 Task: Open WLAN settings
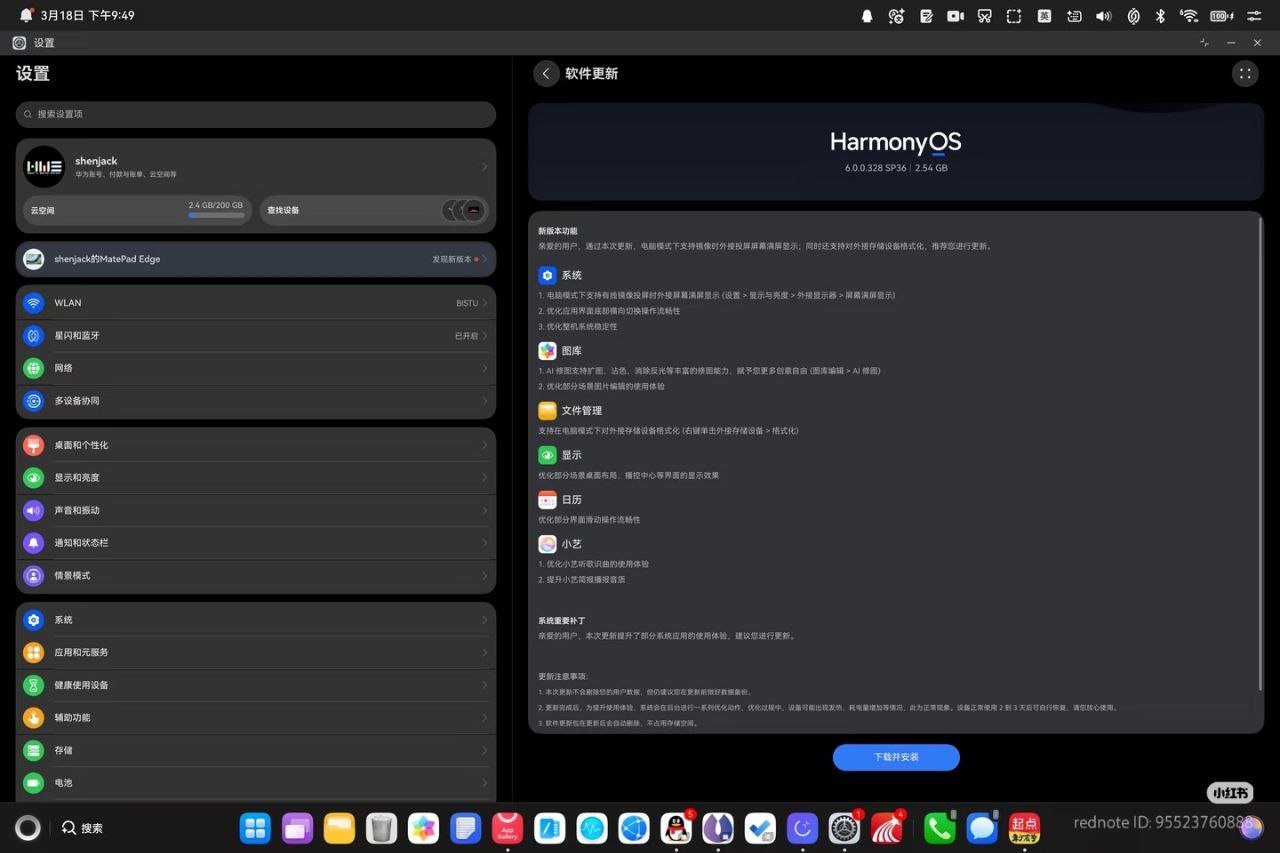[x=256, y=303]
